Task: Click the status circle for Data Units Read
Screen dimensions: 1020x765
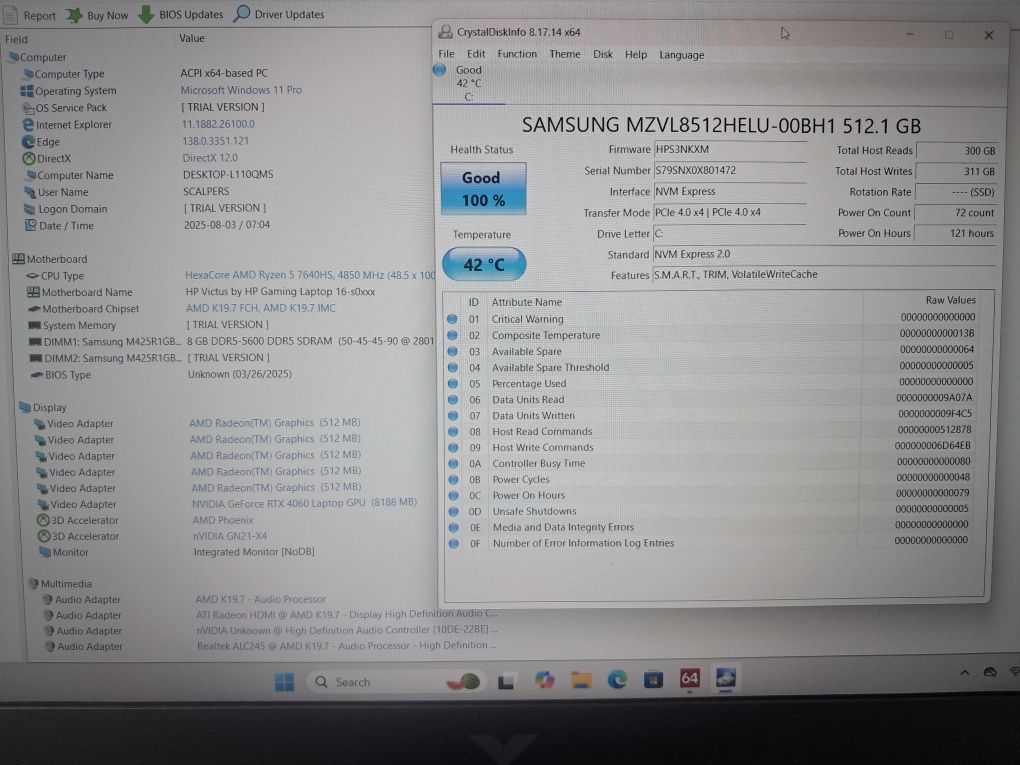Action: point(453,399)
